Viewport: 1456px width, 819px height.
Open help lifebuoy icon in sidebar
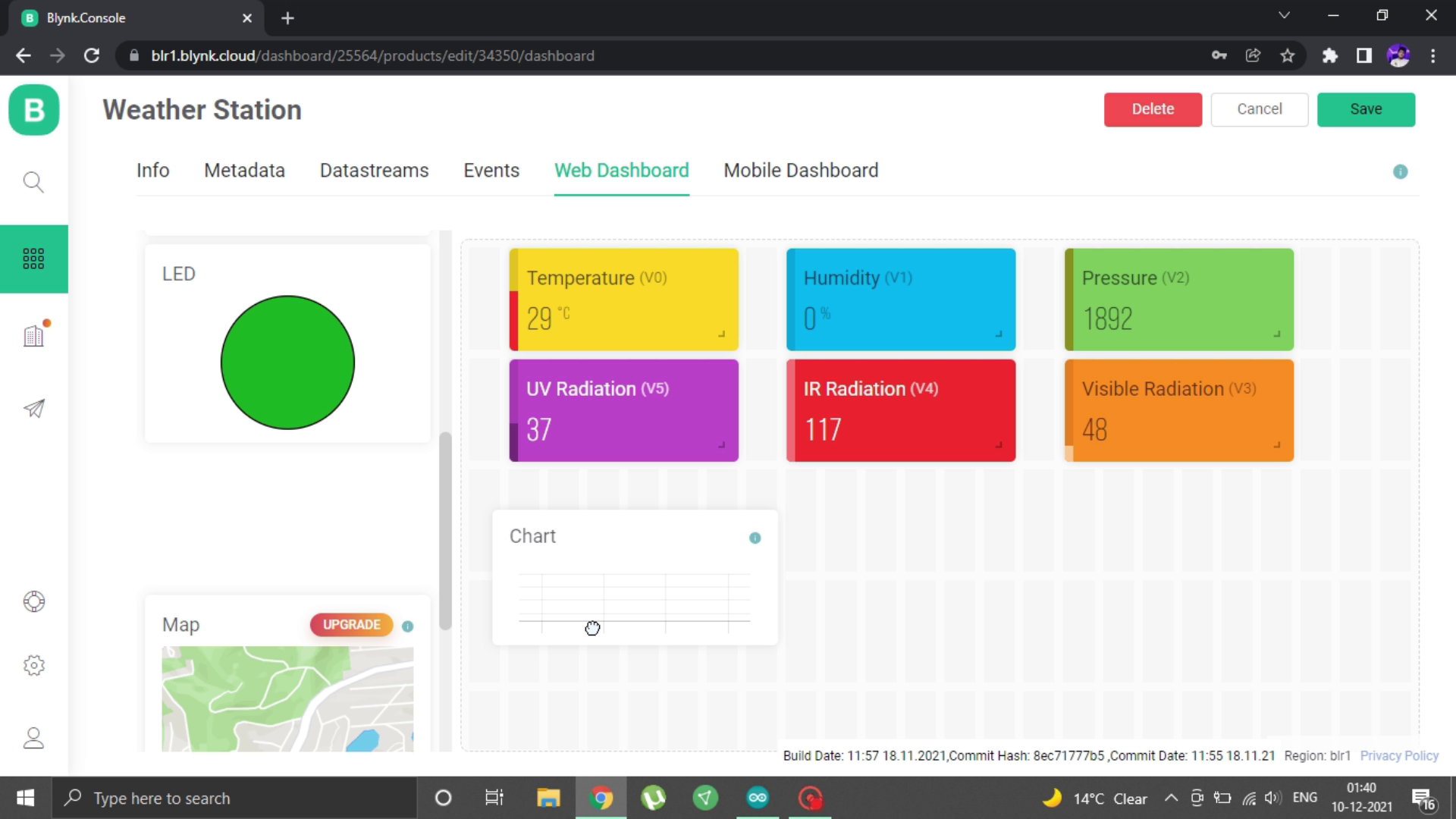pos(33,601)
